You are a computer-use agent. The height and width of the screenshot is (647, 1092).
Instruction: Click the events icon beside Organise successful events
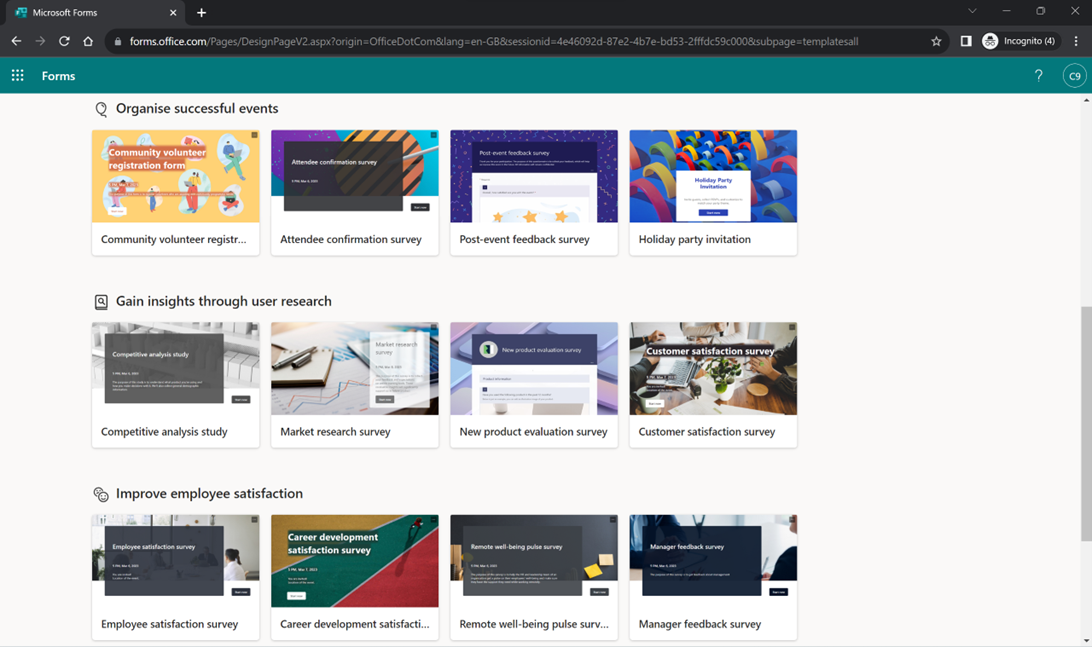[x=100, y=108]
